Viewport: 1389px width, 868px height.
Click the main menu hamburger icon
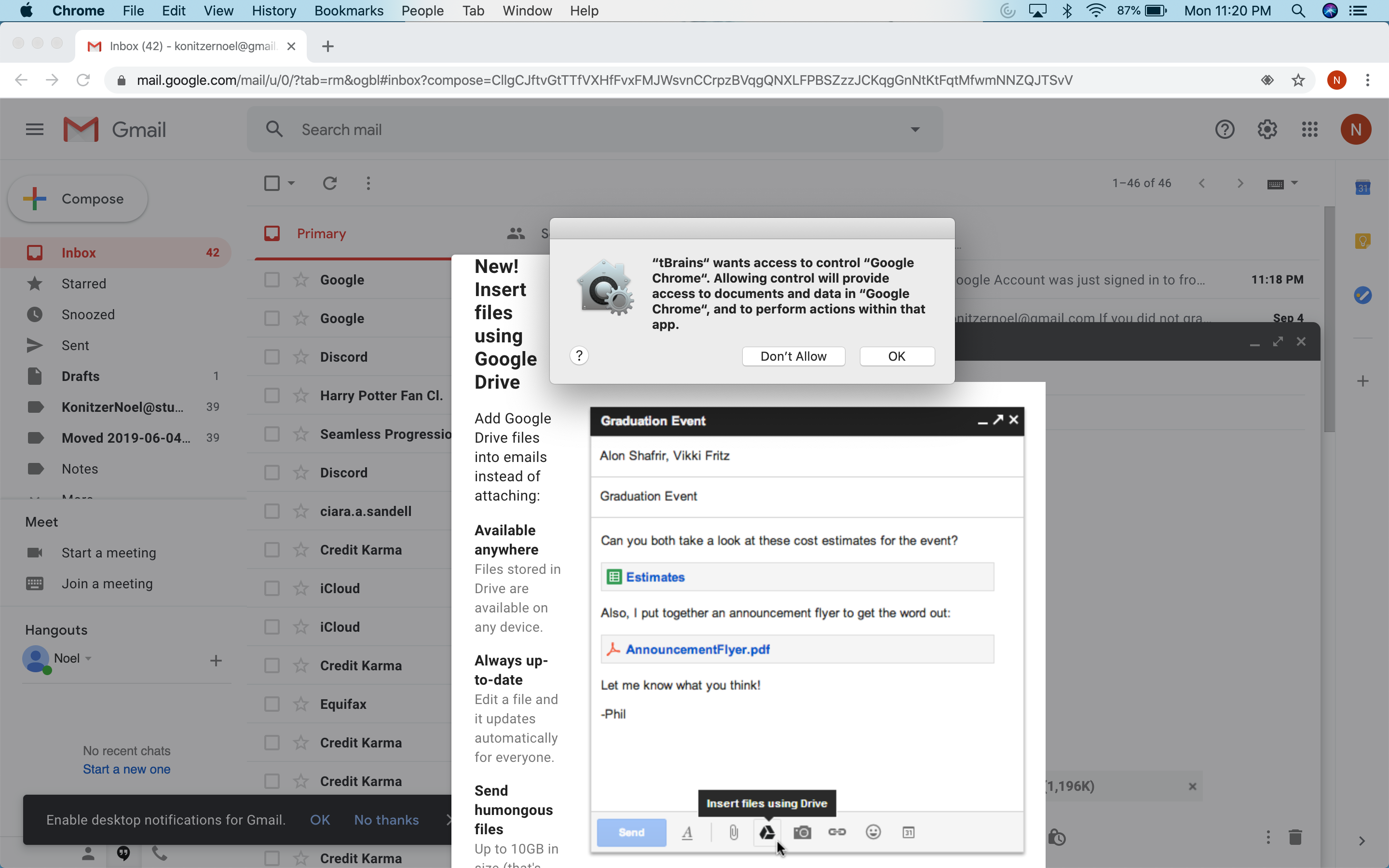click(34, 130)
